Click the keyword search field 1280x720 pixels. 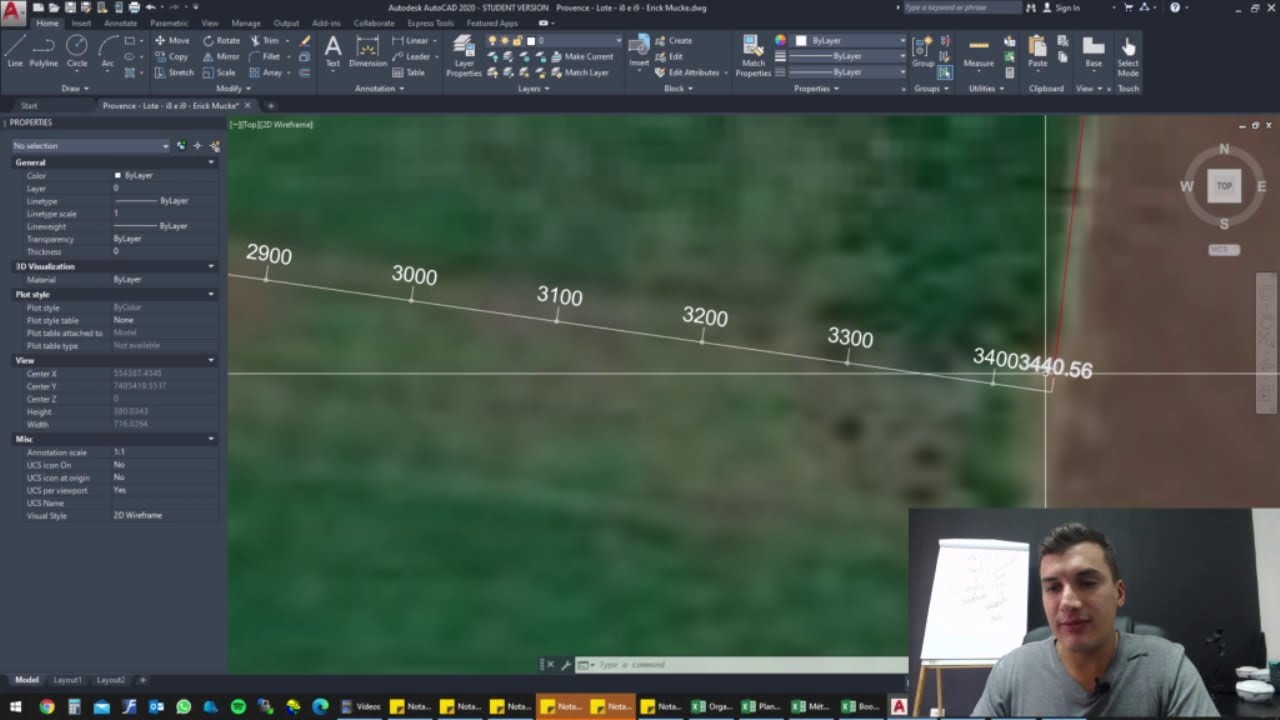click(x=962, y=8)
